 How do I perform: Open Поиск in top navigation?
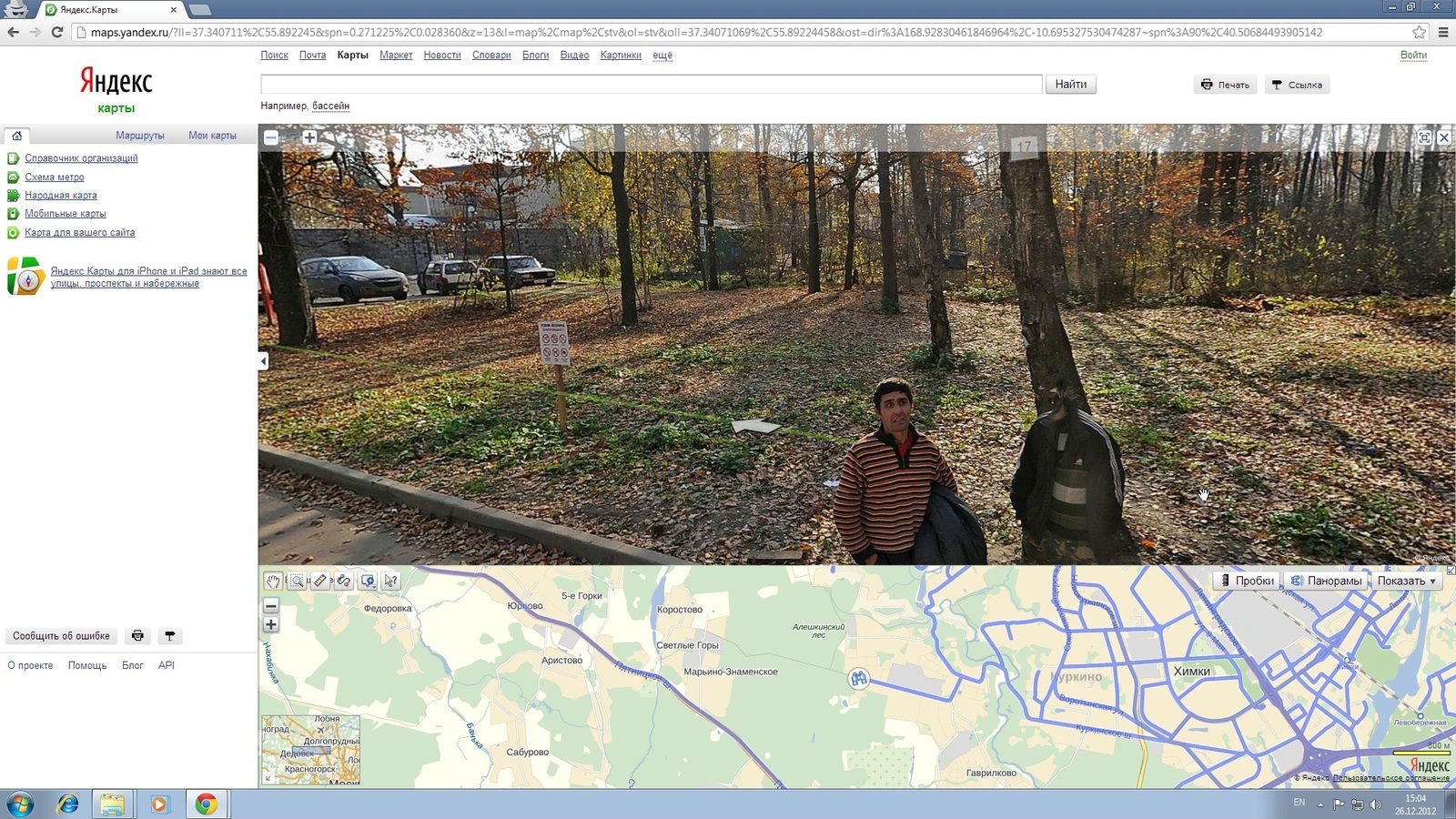274,56
